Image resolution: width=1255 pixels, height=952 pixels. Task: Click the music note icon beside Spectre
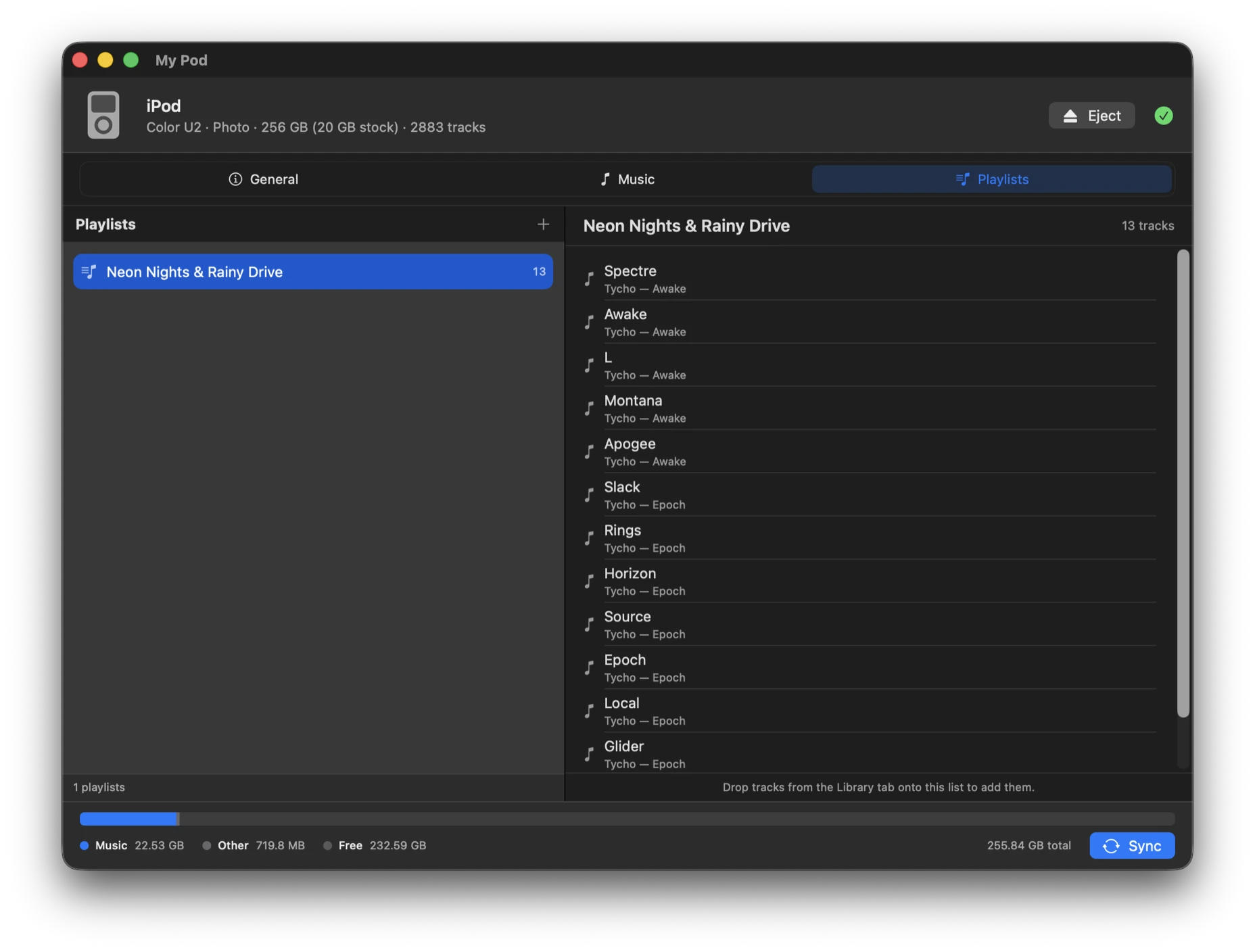pos(589,279)
